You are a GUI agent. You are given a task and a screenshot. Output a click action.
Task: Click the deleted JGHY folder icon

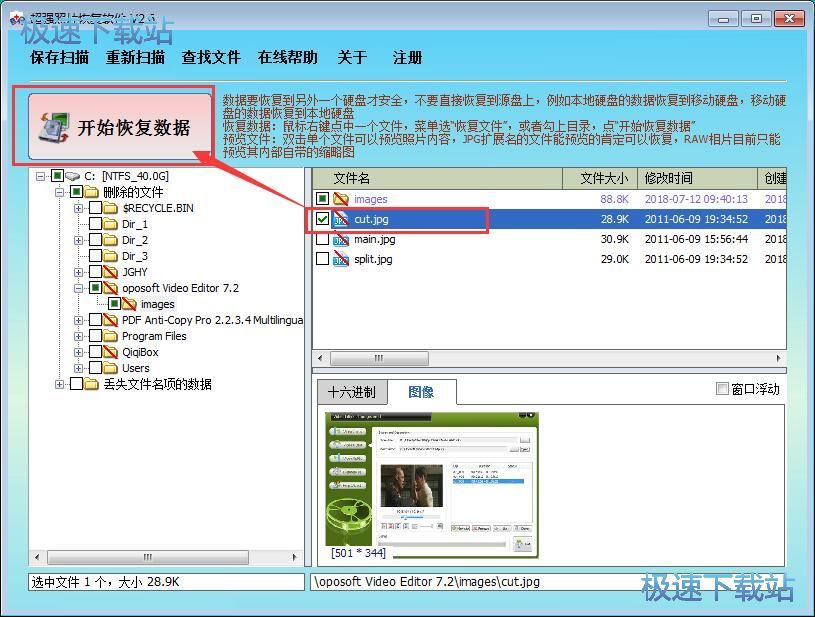pyautogui.click(x=110, y=272)
